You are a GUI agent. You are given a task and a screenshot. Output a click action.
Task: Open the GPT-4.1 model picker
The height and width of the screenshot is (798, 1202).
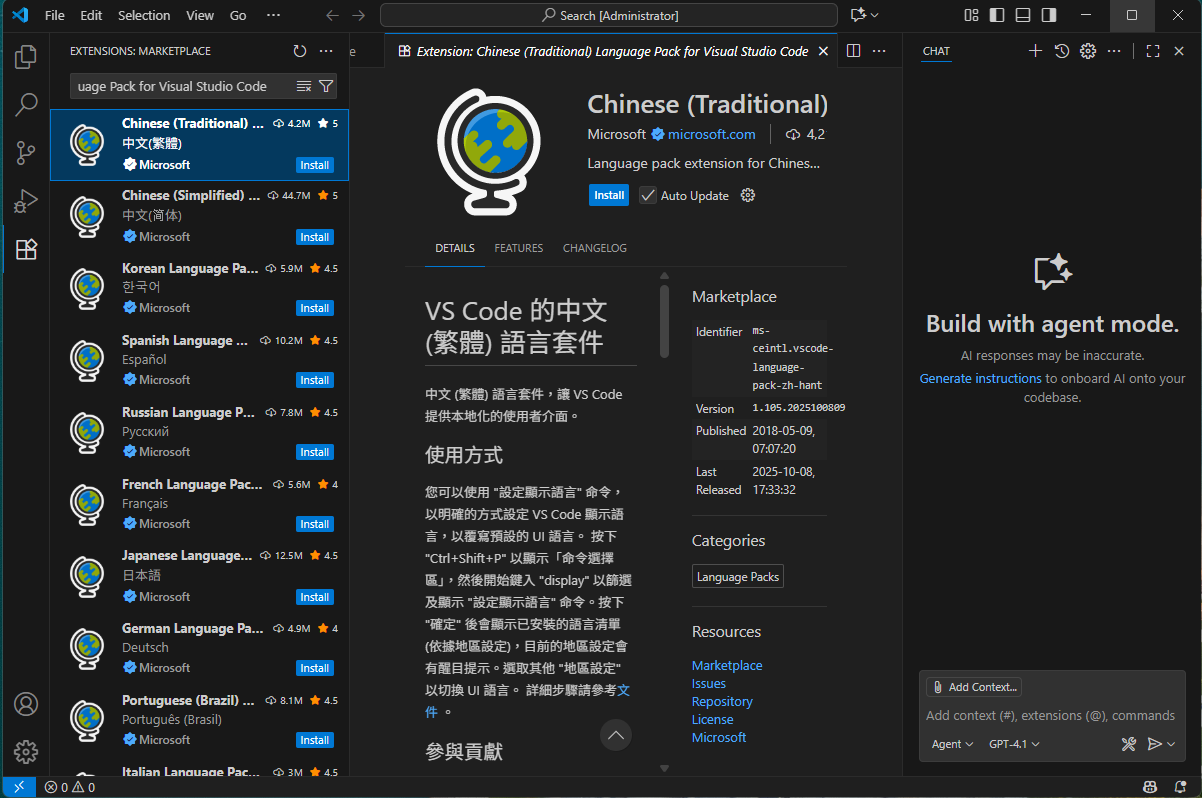[x=1014, y=744]
